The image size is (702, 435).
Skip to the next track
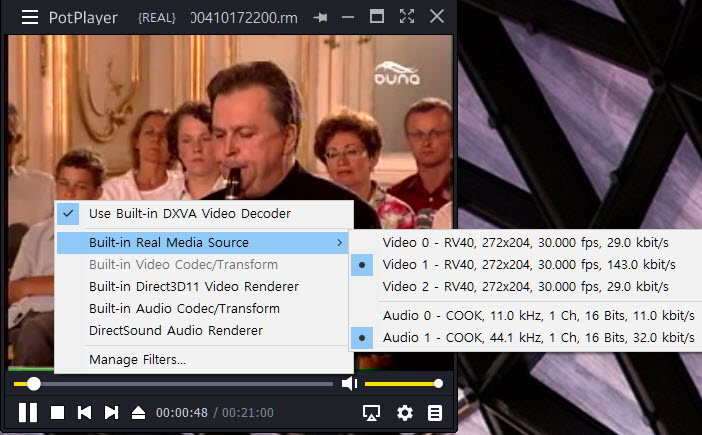point(111,412)
